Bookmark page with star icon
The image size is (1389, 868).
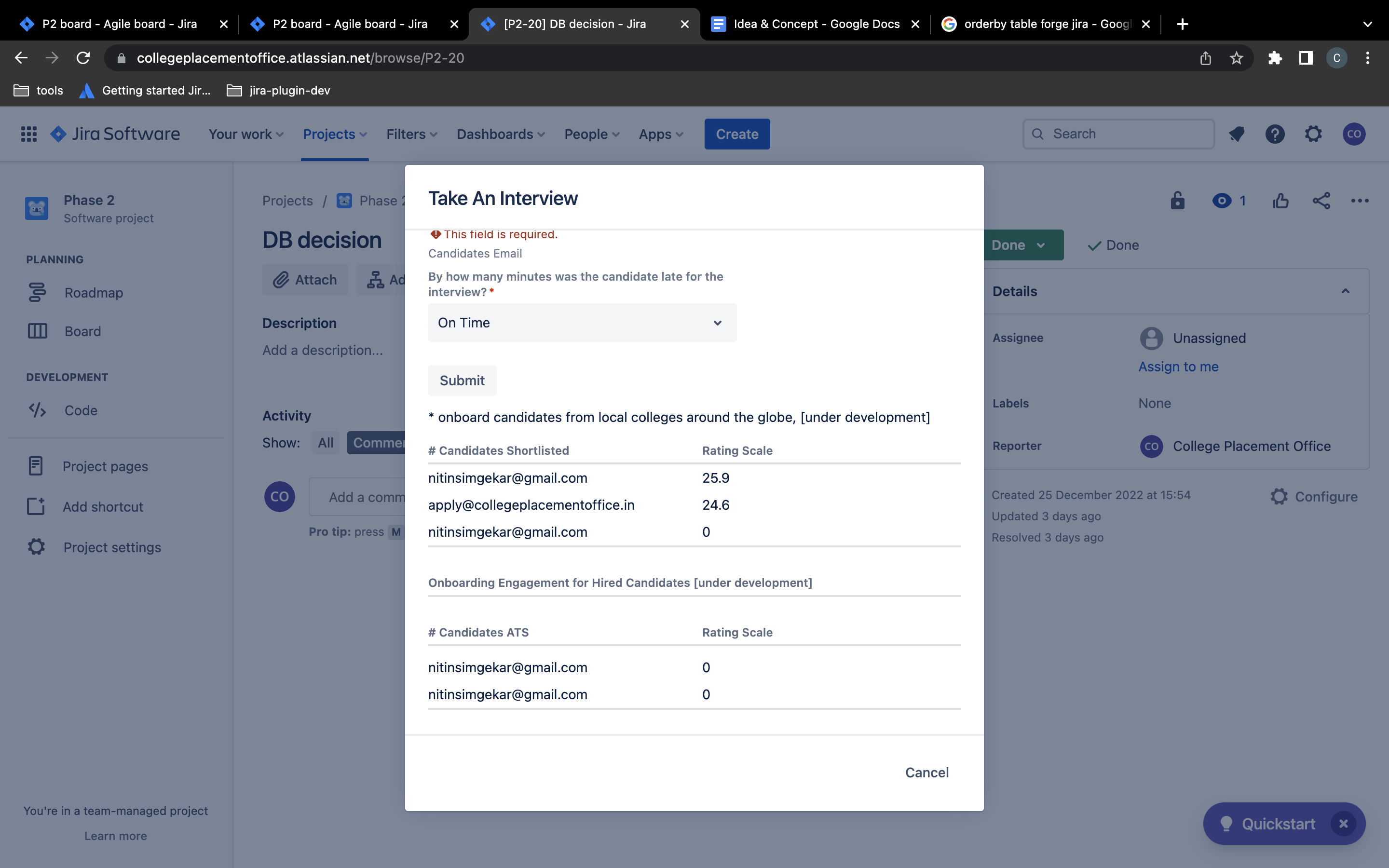tap(1236, 58)
